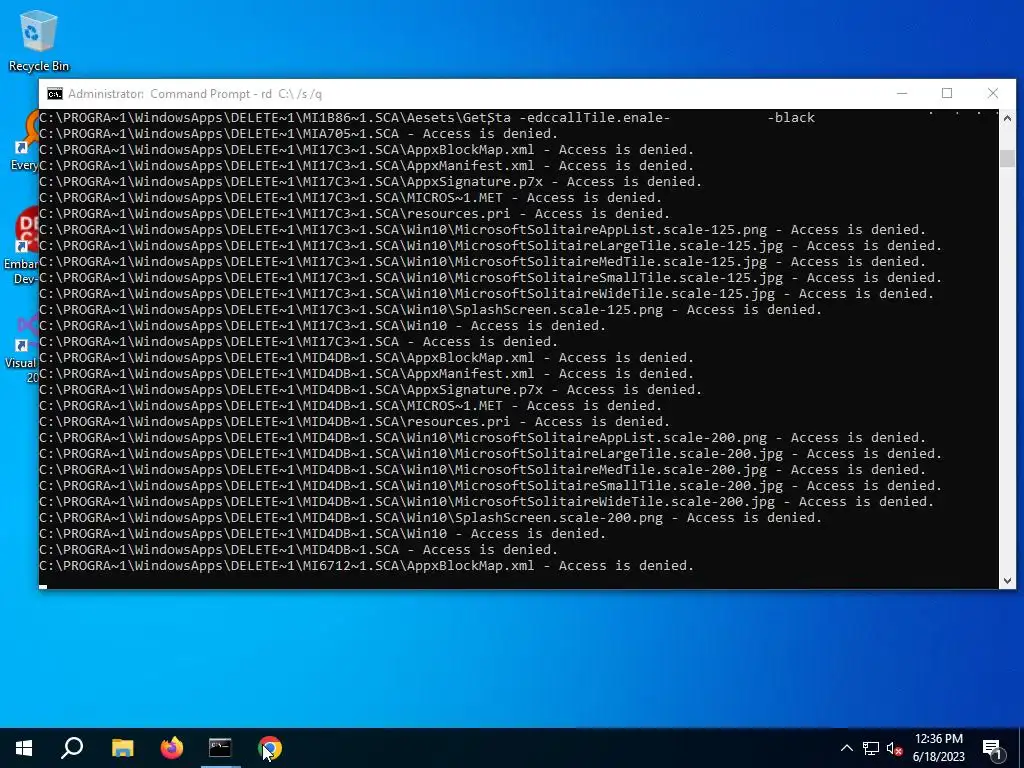Click the Command Prompt title bar icon
Viewport: 1024px width, 768px height.
pyautogui.click(x=55, y=94)
